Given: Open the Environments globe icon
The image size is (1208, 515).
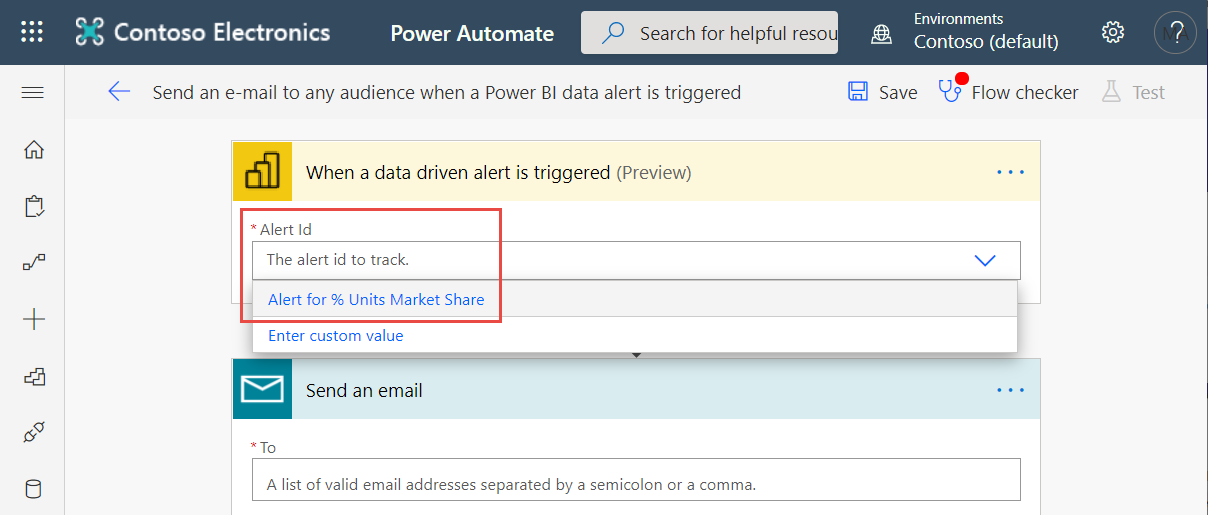Looking at the screenshot, I should click(x=881, y=33).
